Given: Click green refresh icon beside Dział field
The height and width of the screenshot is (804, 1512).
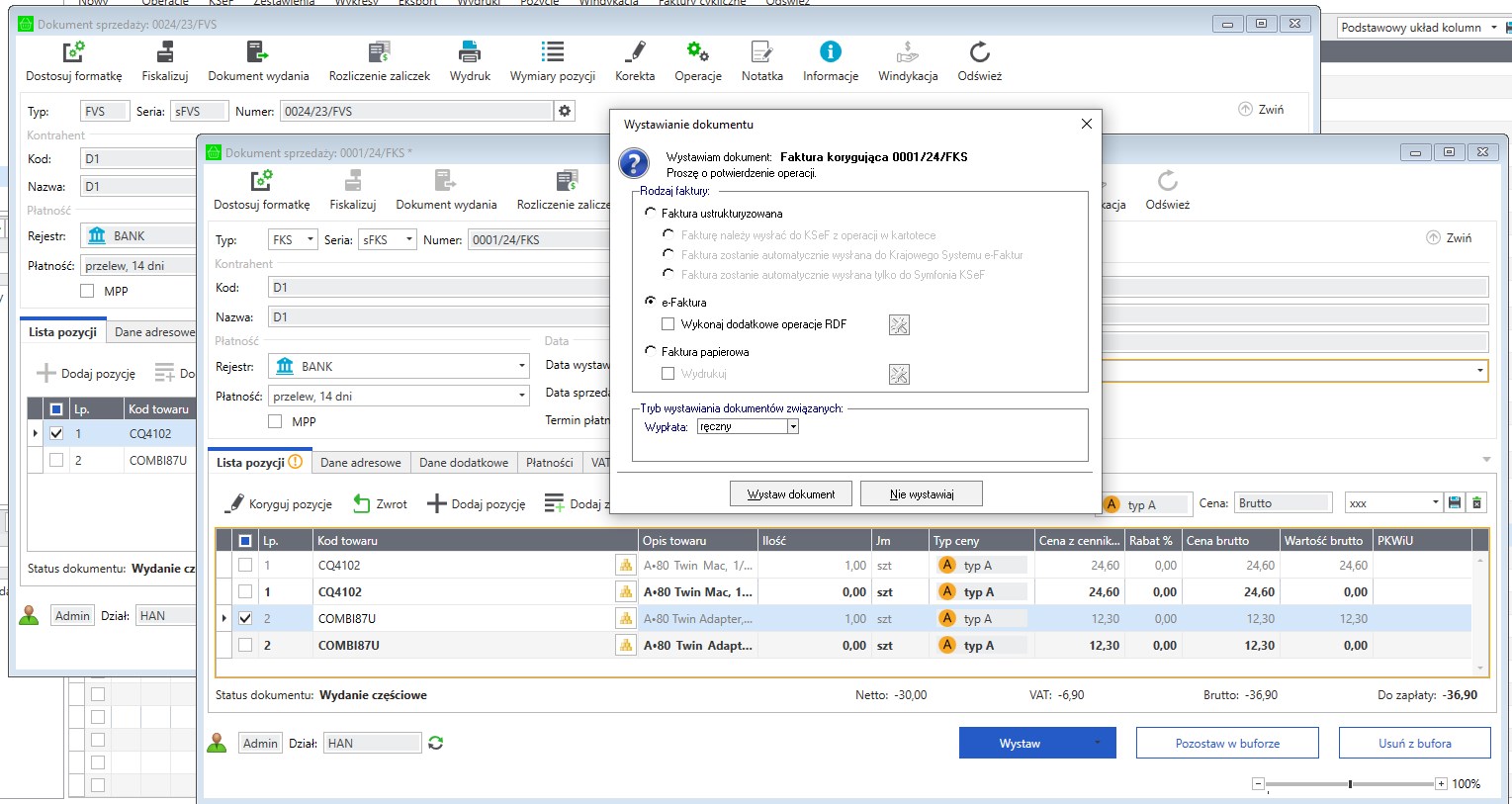Looking at the screenshot, I should click(x=435, y=743).
